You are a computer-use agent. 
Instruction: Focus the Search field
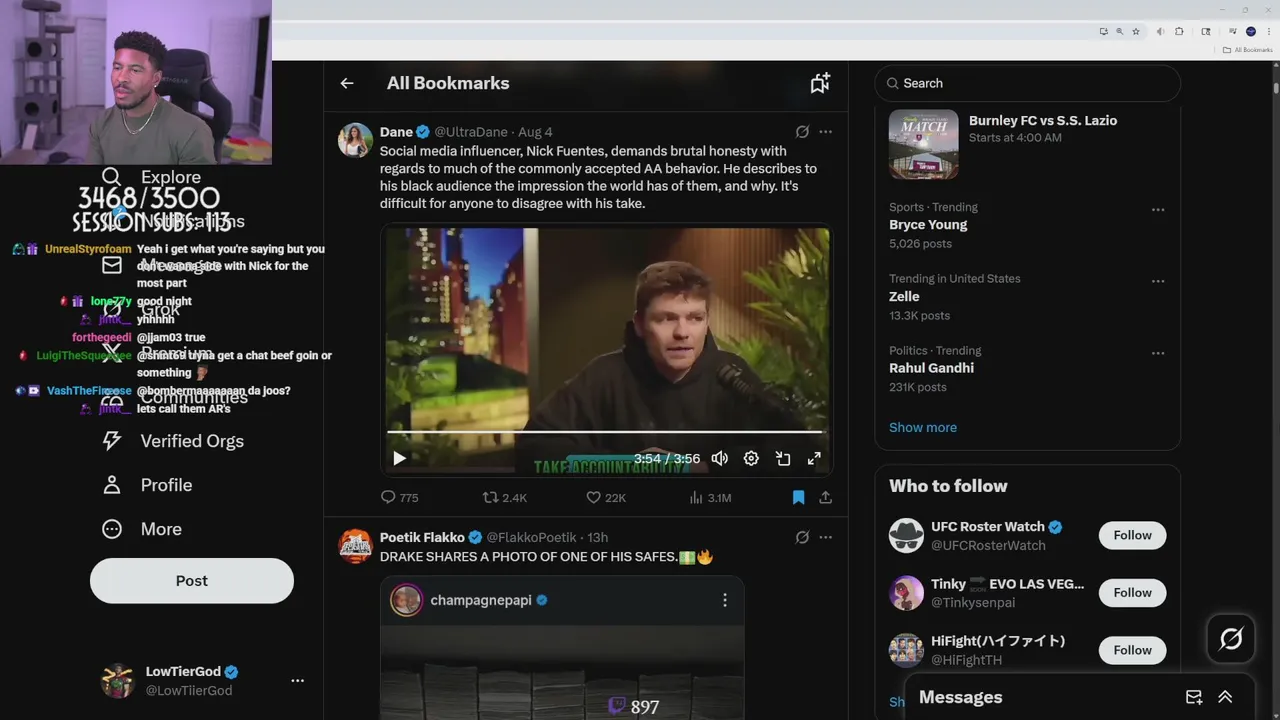click(x=1028, y=83)
